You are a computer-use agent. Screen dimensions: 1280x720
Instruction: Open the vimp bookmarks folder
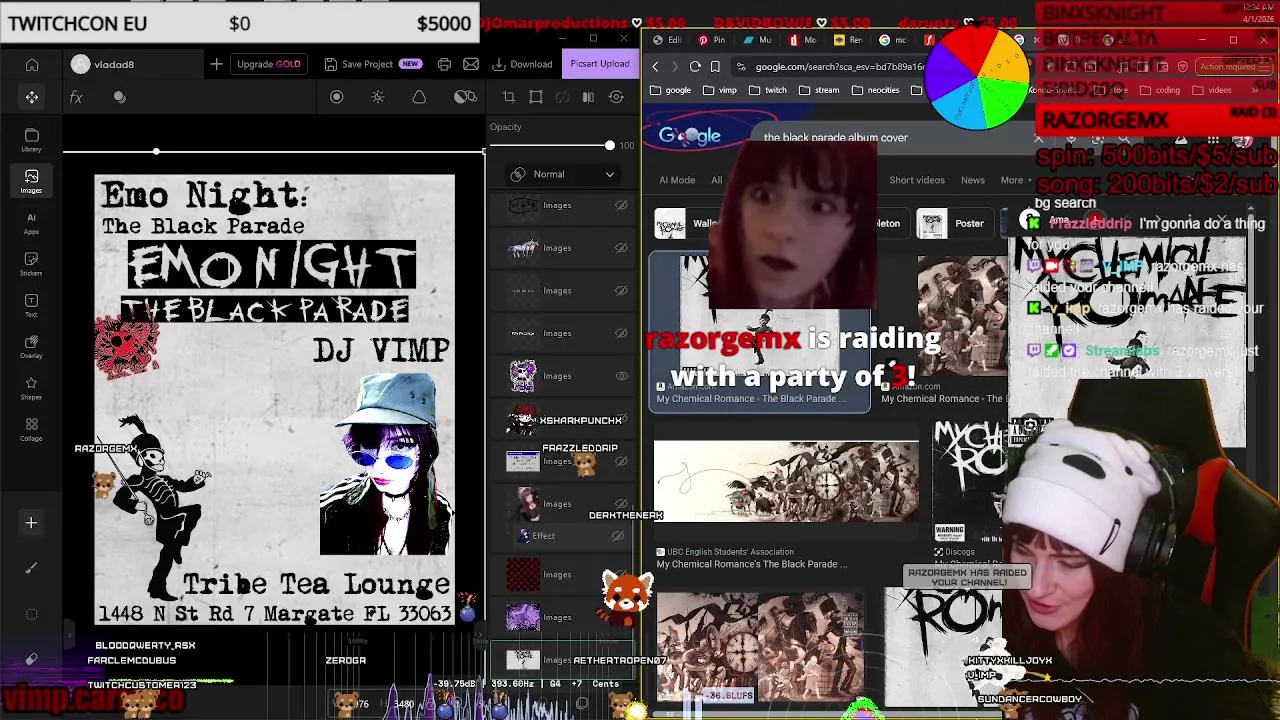click(720, 90)
